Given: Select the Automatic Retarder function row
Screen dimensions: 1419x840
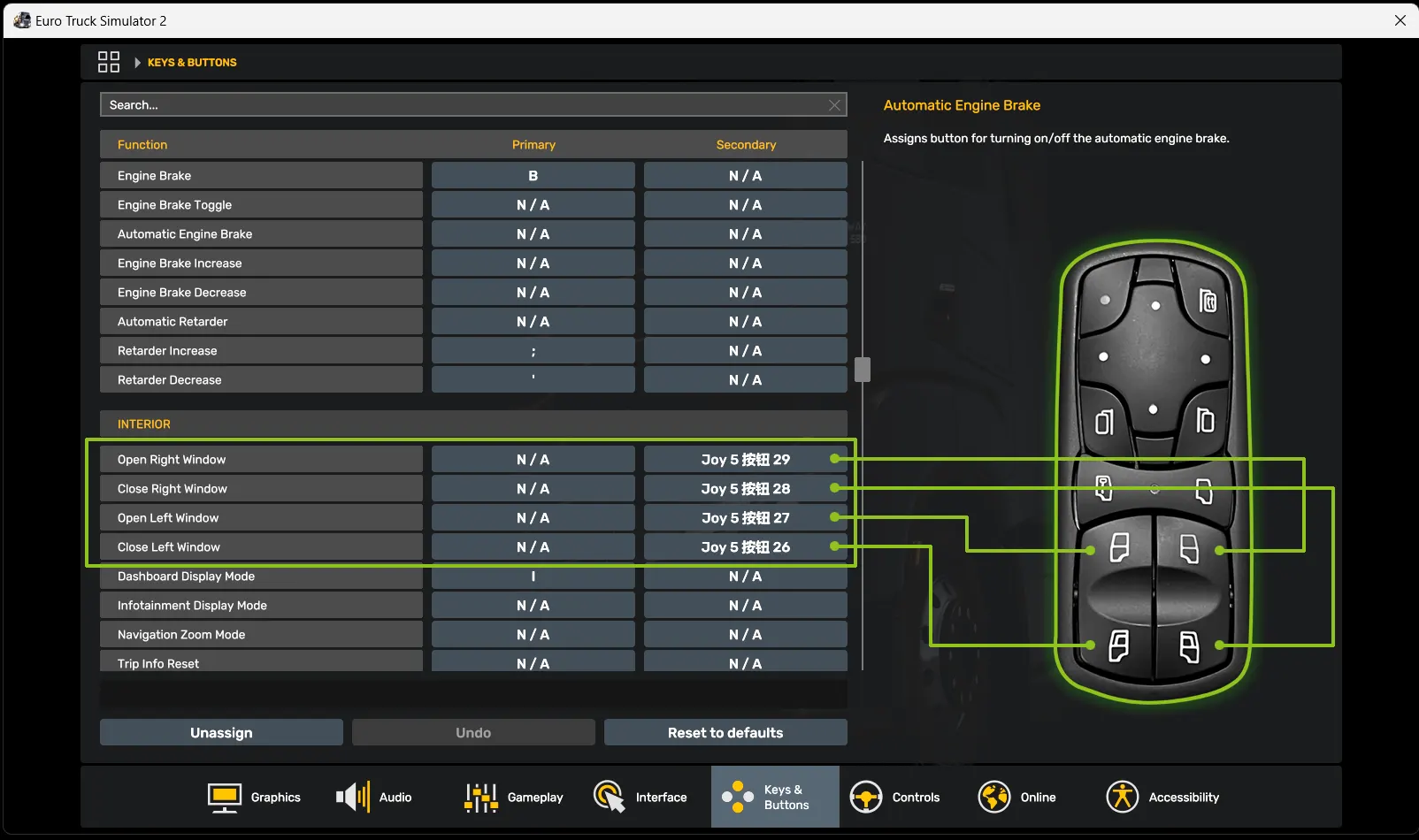Looking at the screenshot, I should point(261,321).
